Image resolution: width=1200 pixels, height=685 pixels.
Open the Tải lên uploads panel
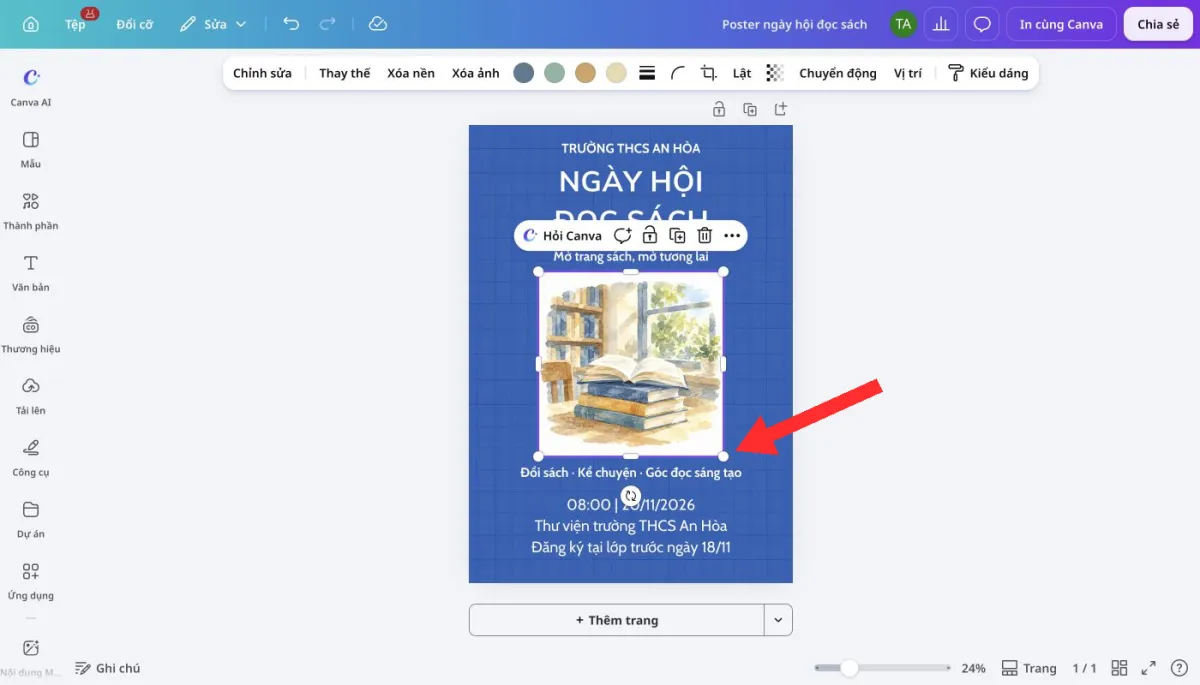pos(31,396)
